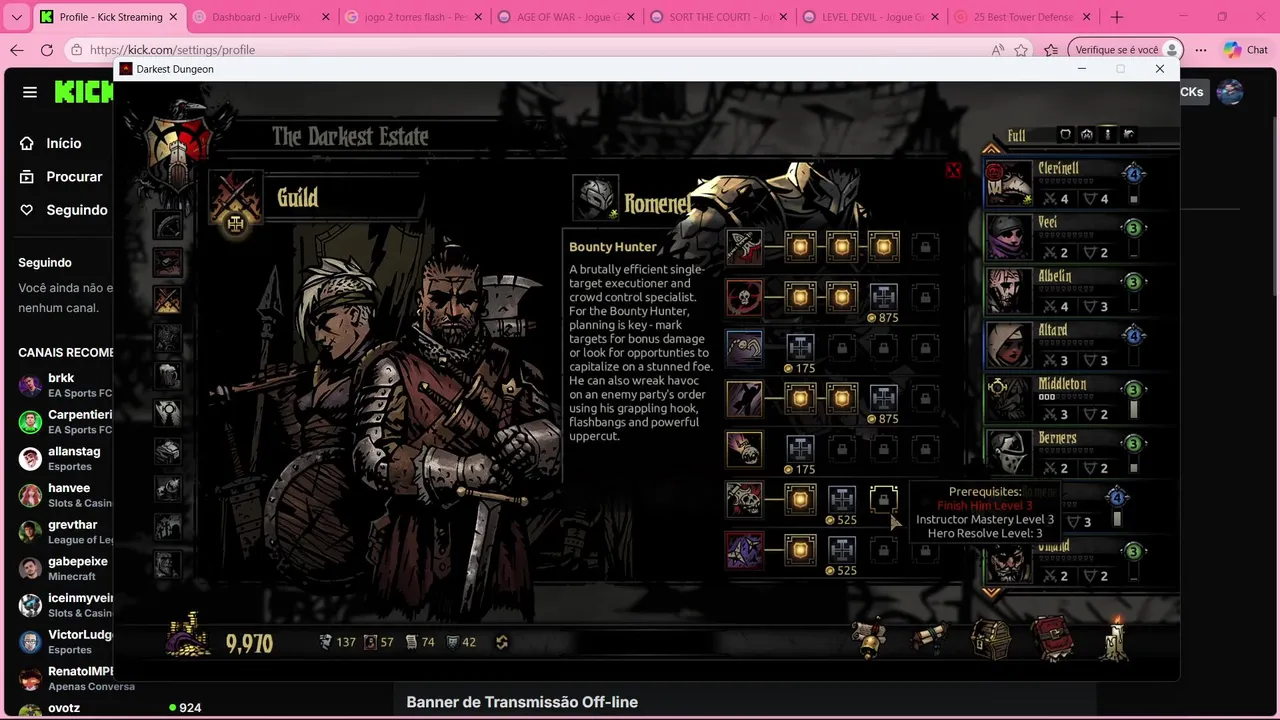Click the crests heirloom icon showing 42
The height and width of the screenshot is (720, 1280).
coord(452,642)
